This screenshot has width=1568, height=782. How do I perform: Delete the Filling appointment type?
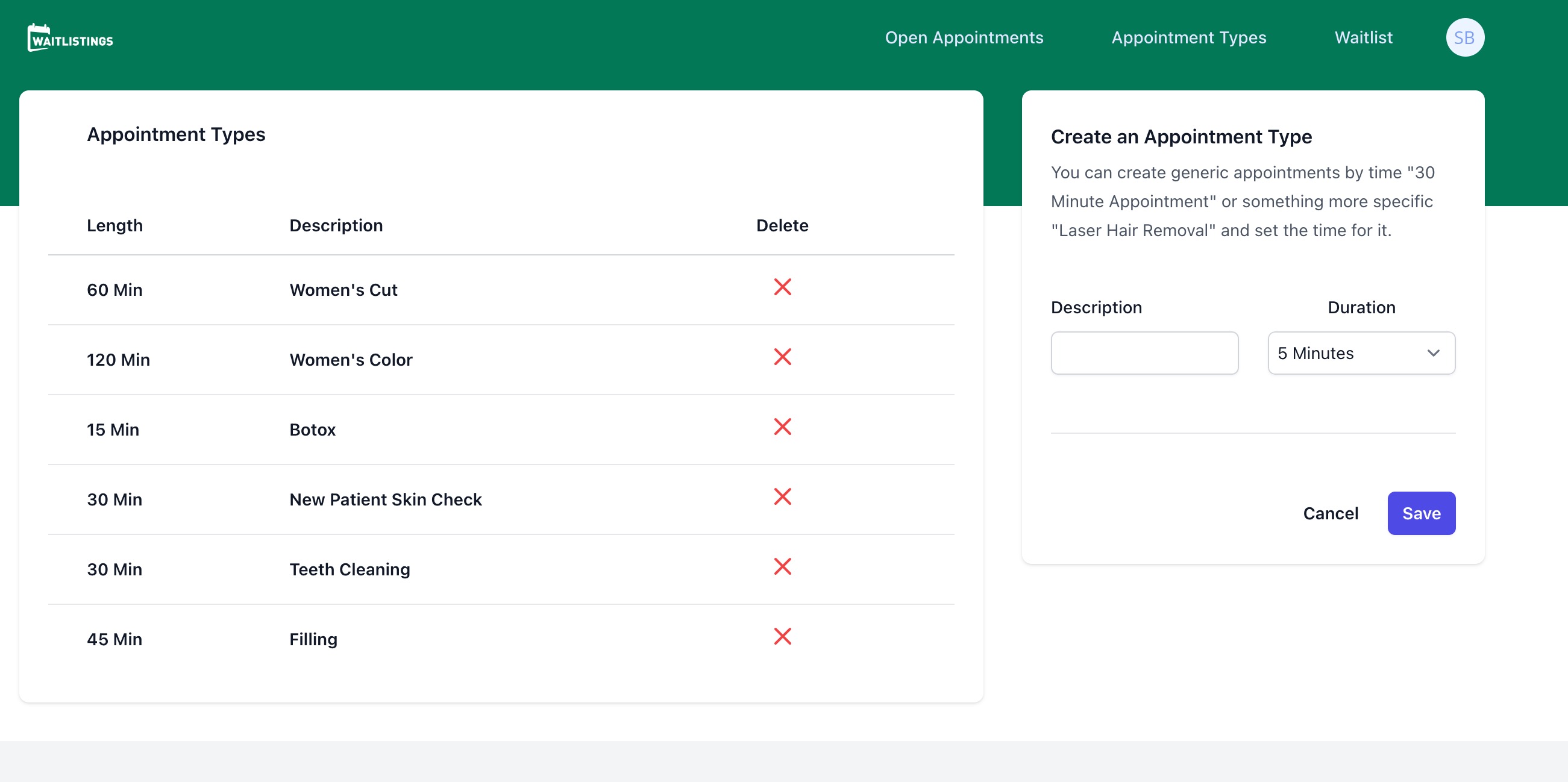click(782, 637)
